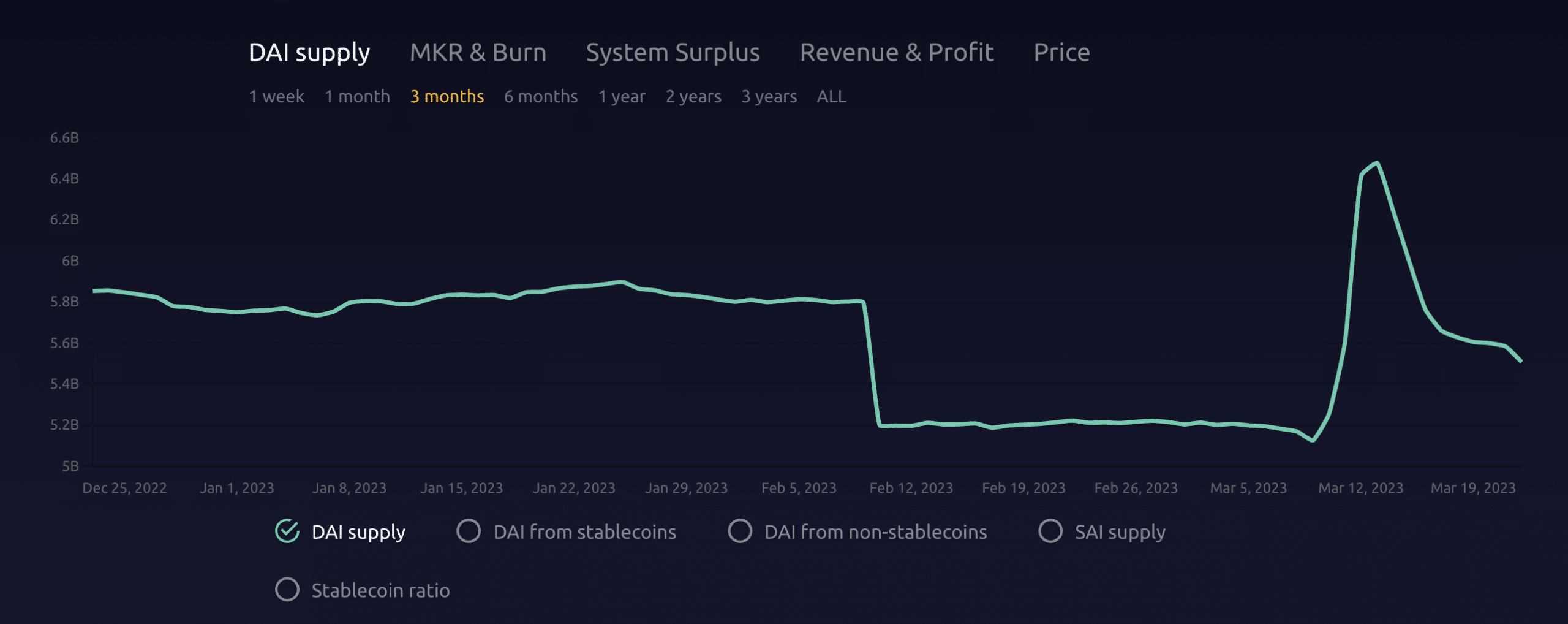Click the Feb 26, 2023 axis label
1568x624 pixels.
click(1136, 488)
